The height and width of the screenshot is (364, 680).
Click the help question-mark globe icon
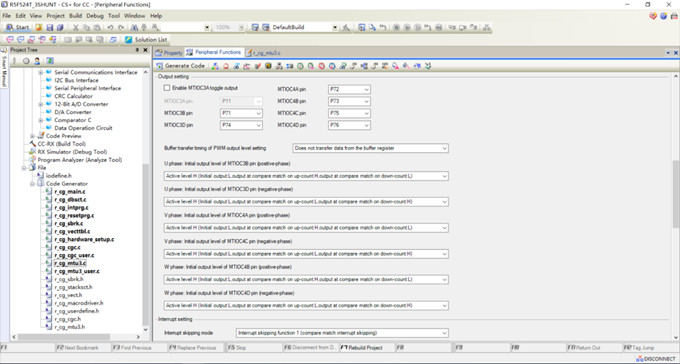click(664, 16)
